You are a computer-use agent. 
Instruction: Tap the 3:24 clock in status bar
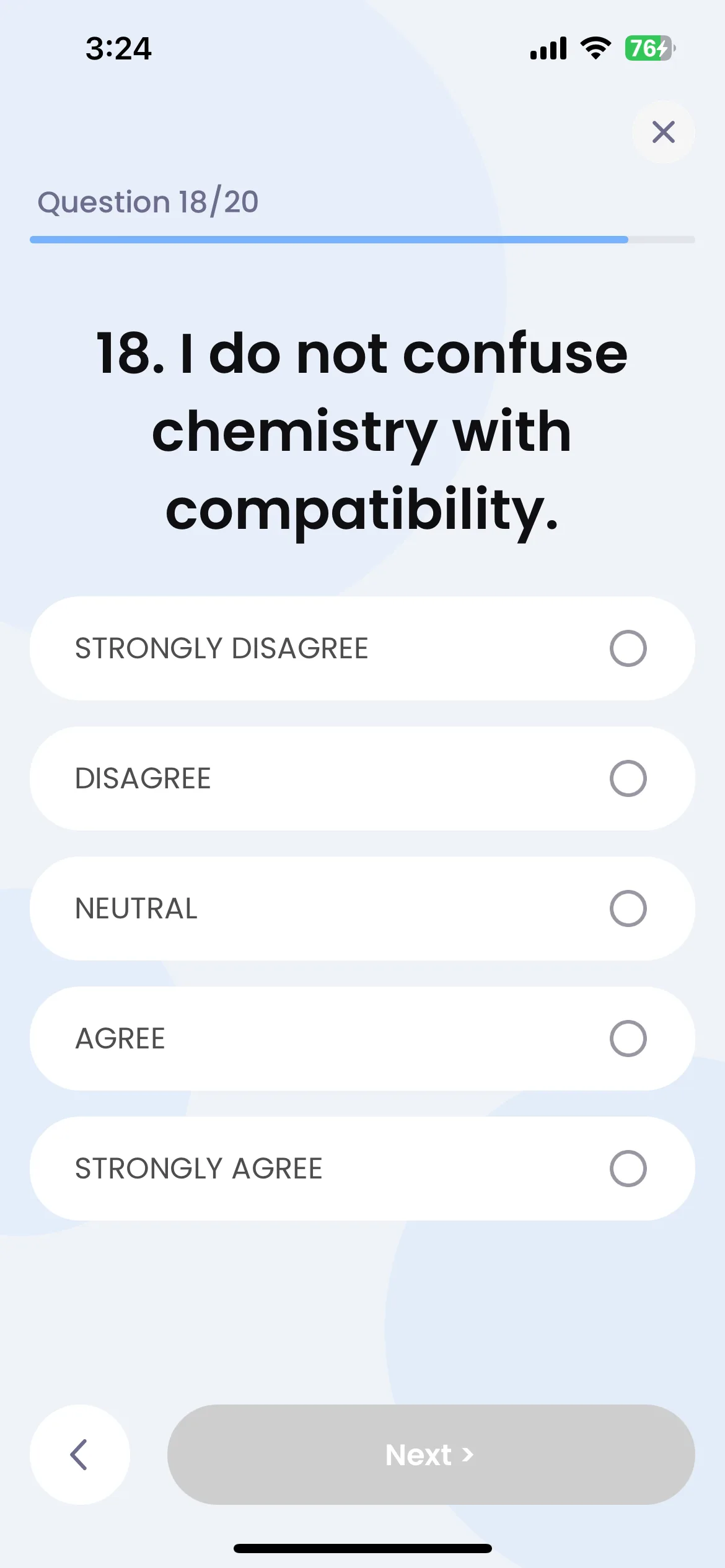click(x=118, y=48)
